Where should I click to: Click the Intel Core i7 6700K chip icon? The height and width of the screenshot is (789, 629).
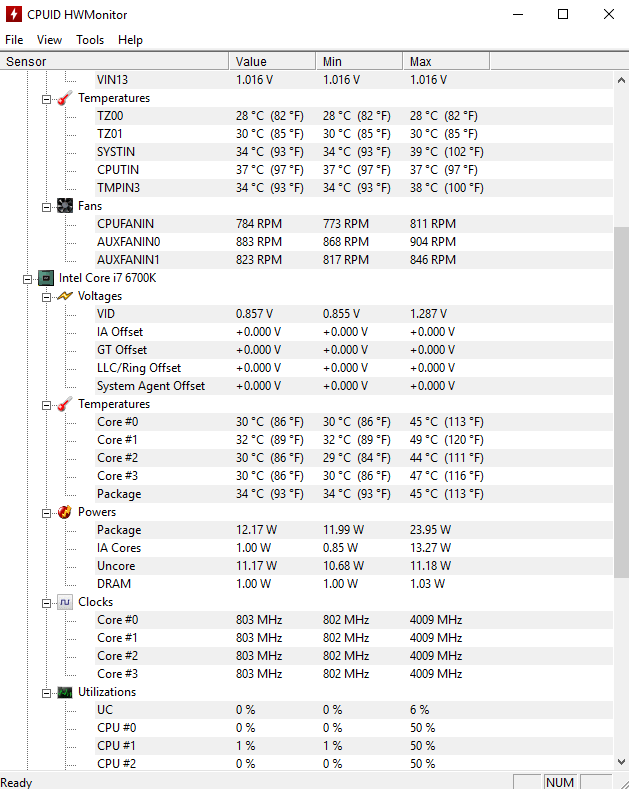coord(46,278)
